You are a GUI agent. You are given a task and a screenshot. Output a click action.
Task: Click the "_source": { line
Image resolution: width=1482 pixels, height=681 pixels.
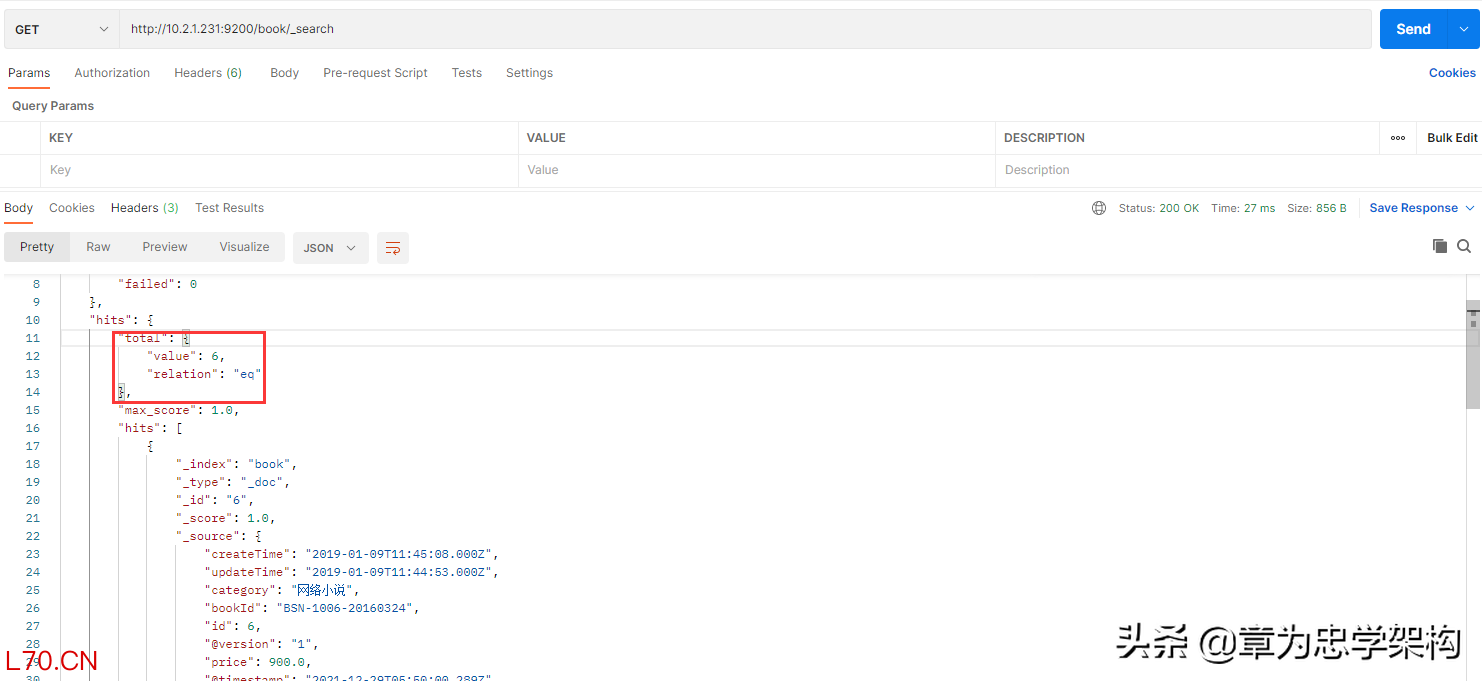pos(218,536)
